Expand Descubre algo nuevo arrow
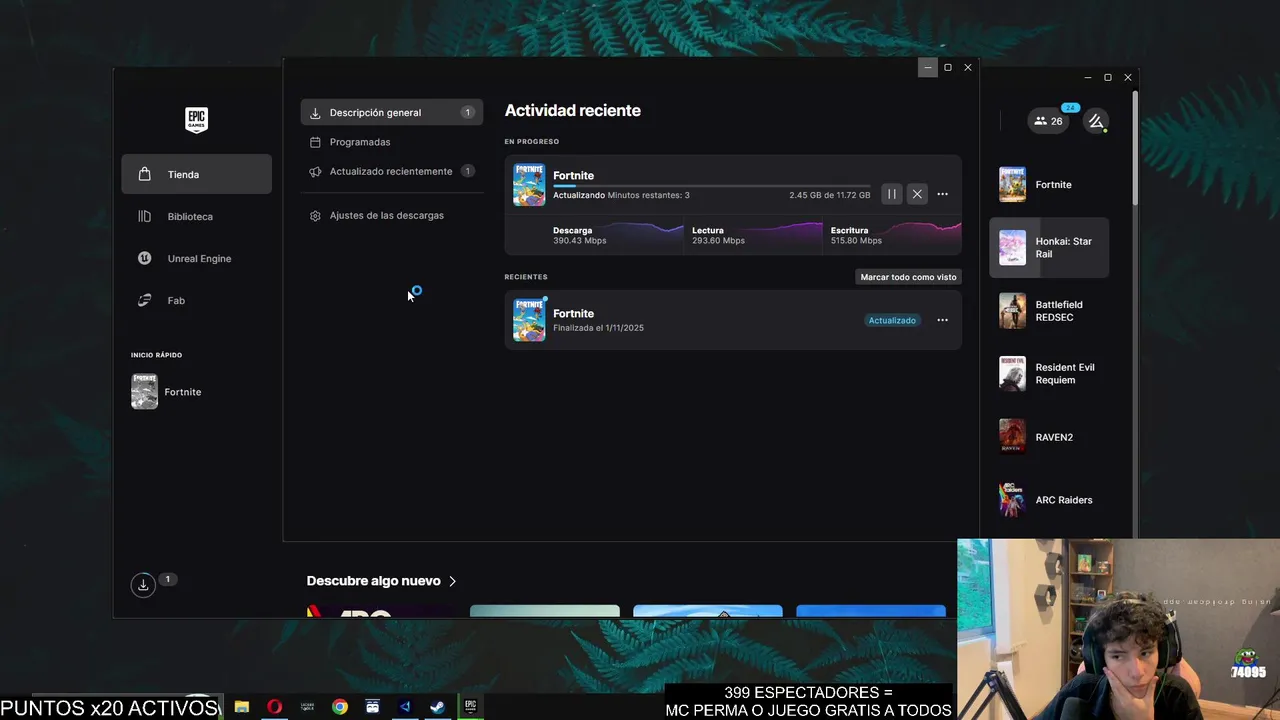Screen dimensions: 1280x720 (x=453, y=581)
